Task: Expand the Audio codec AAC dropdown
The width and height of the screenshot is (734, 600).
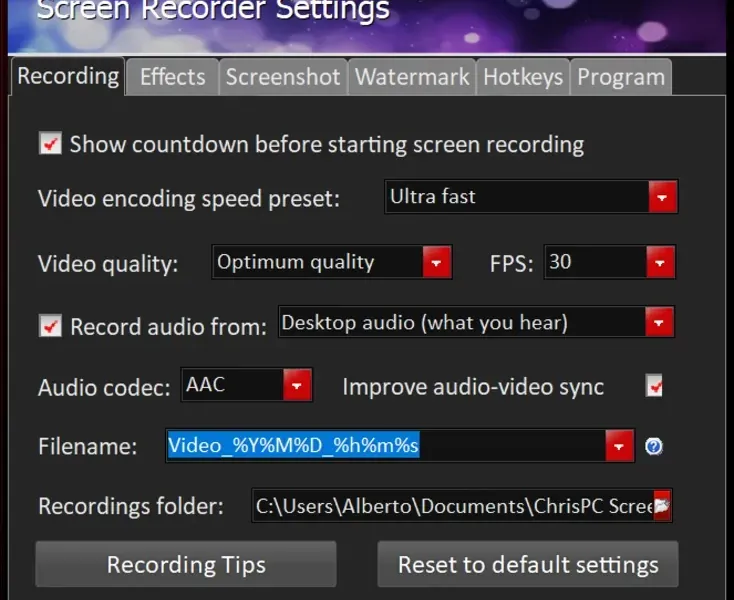Action: pyautogui.click(x=297, y=385)
